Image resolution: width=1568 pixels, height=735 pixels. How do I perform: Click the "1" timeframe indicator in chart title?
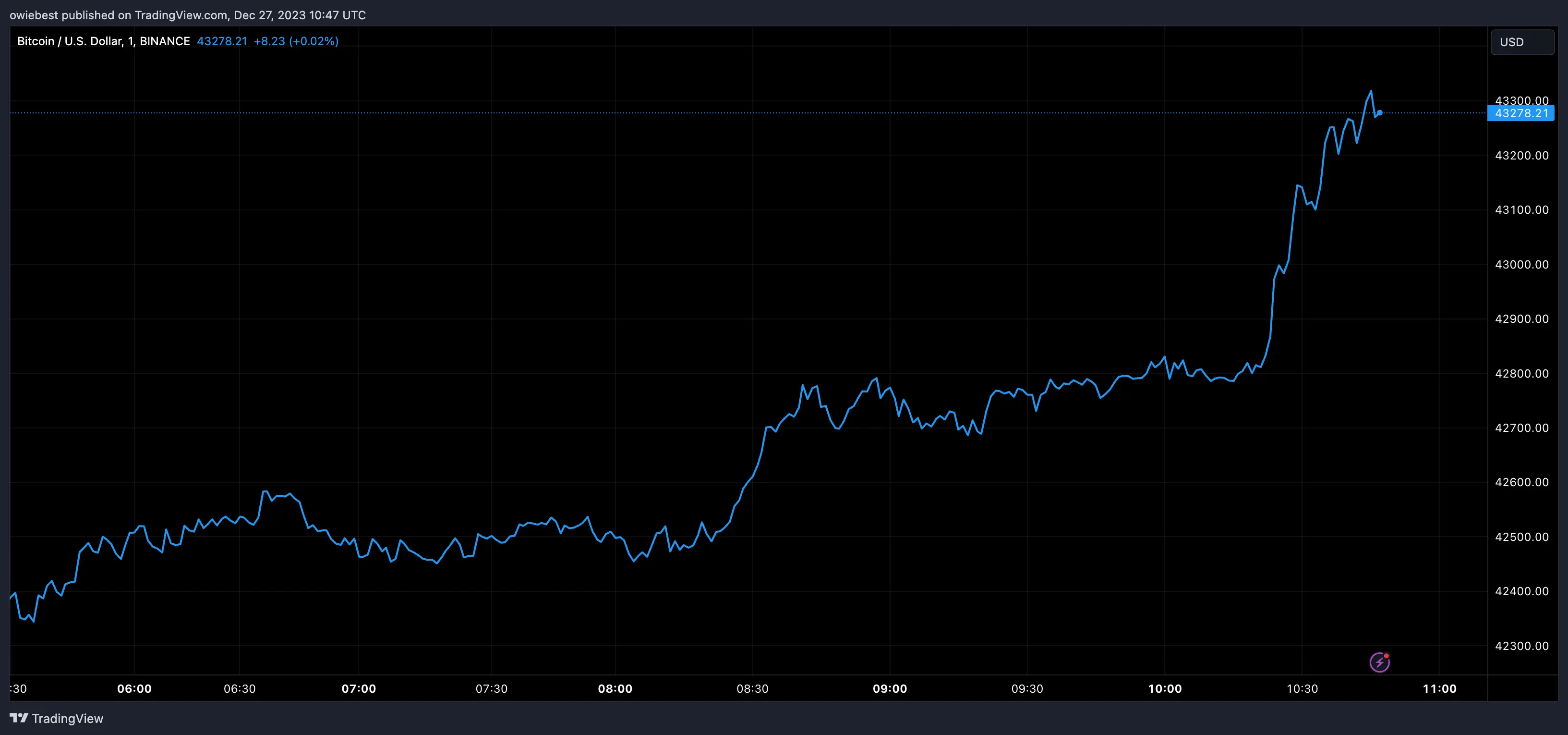pyautogui.click(x=130, y=41)
